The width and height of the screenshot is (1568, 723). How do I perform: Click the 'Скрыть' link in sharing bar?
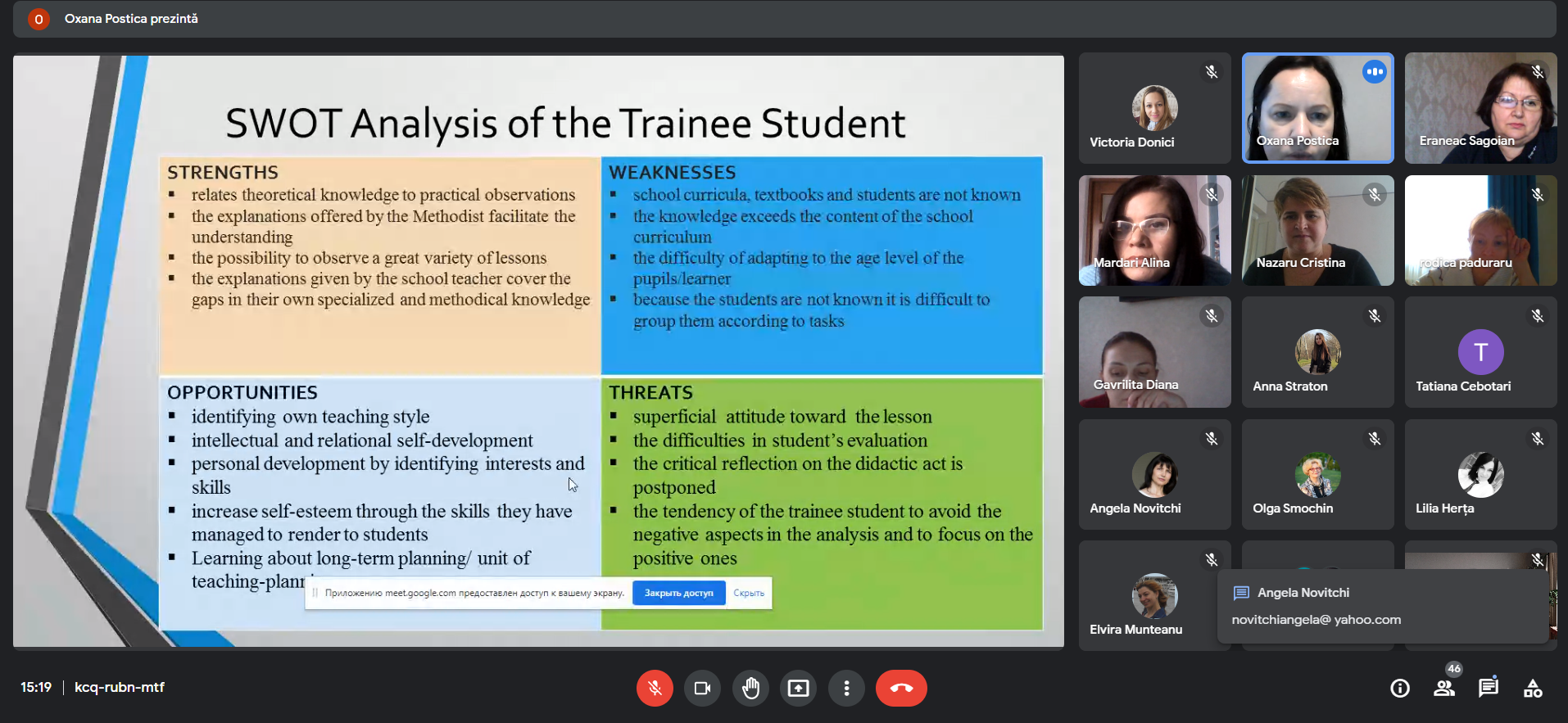749,593
